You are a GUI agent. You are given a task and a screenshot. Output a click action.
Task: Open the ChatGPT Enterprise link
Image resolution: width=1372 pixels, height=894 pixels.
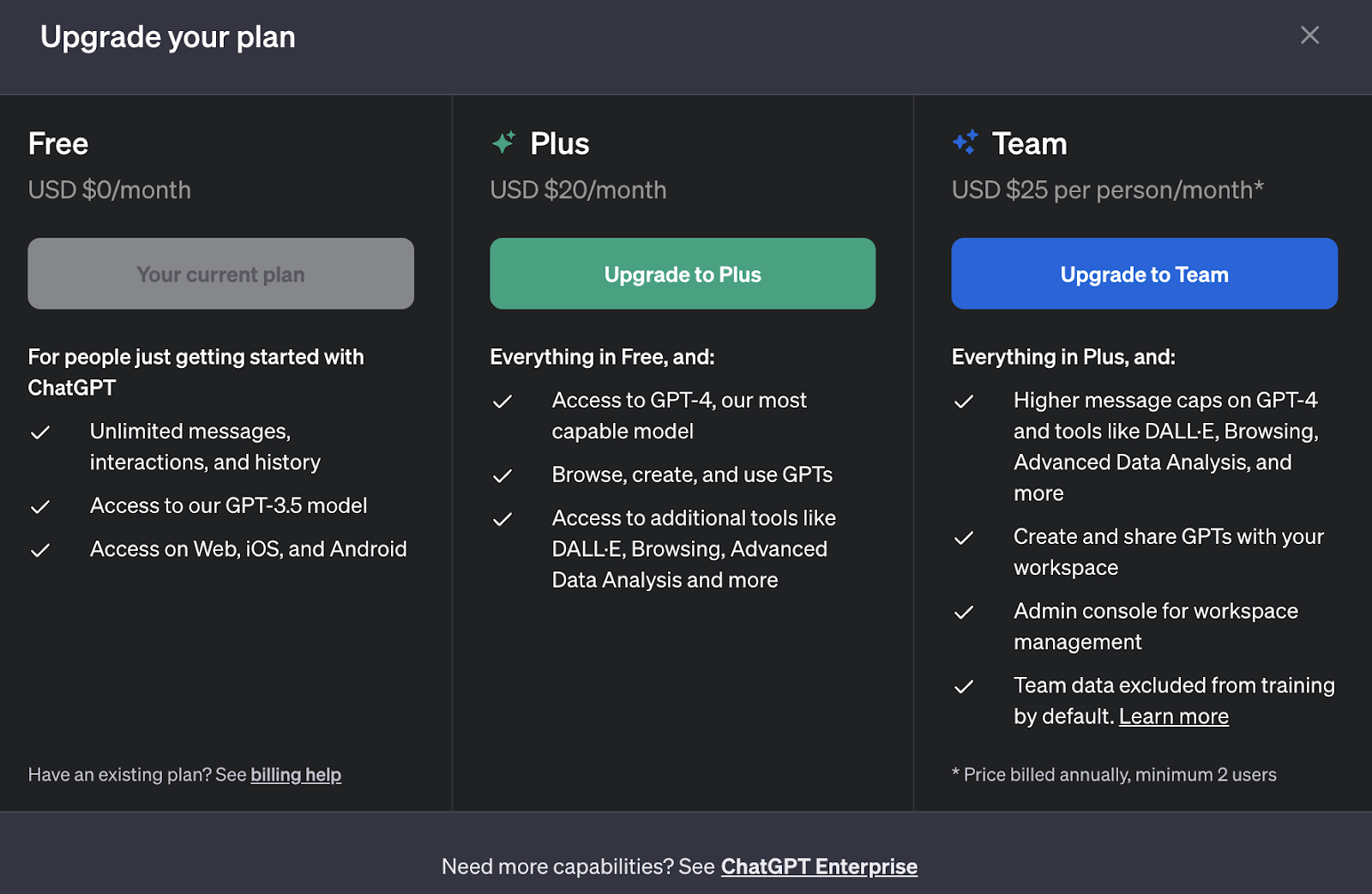coord(819,867)
